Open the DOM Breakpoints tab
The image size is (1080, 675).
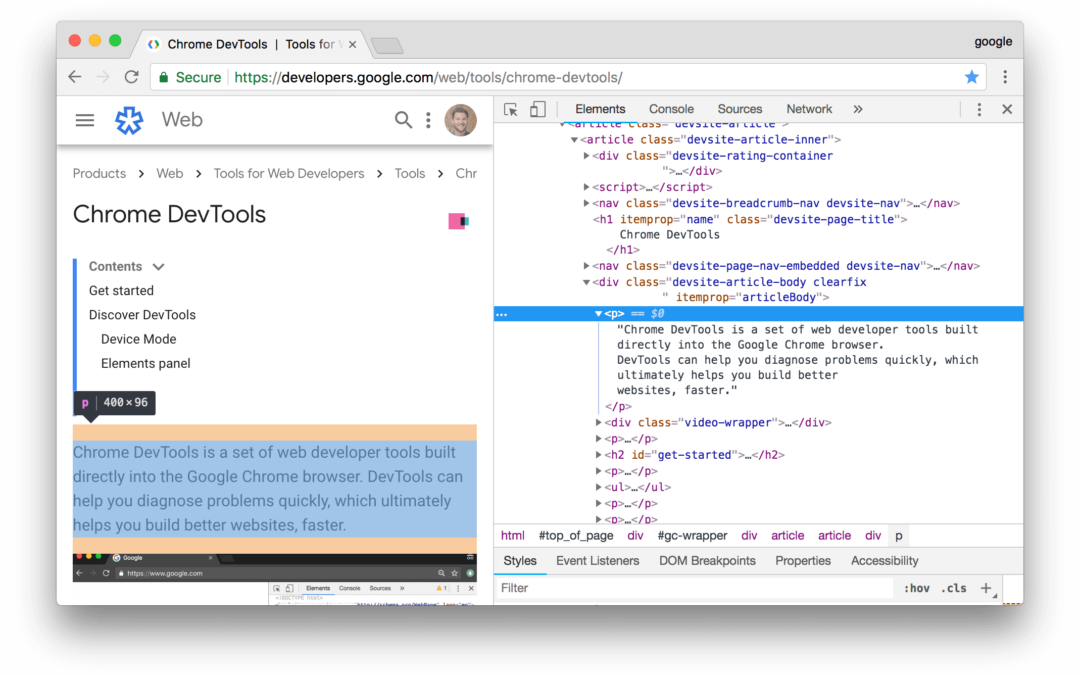[x=707, y=561]
